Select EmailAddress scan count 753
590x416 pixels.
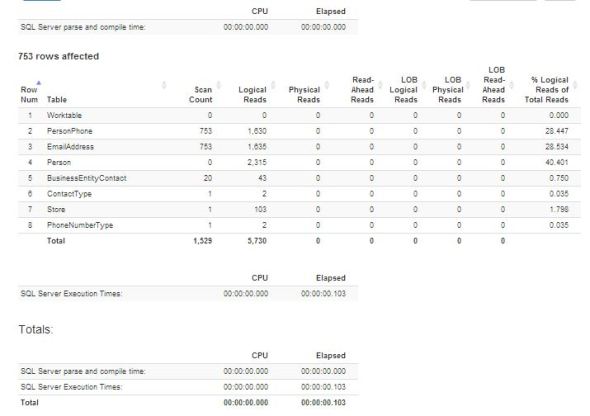206,147
